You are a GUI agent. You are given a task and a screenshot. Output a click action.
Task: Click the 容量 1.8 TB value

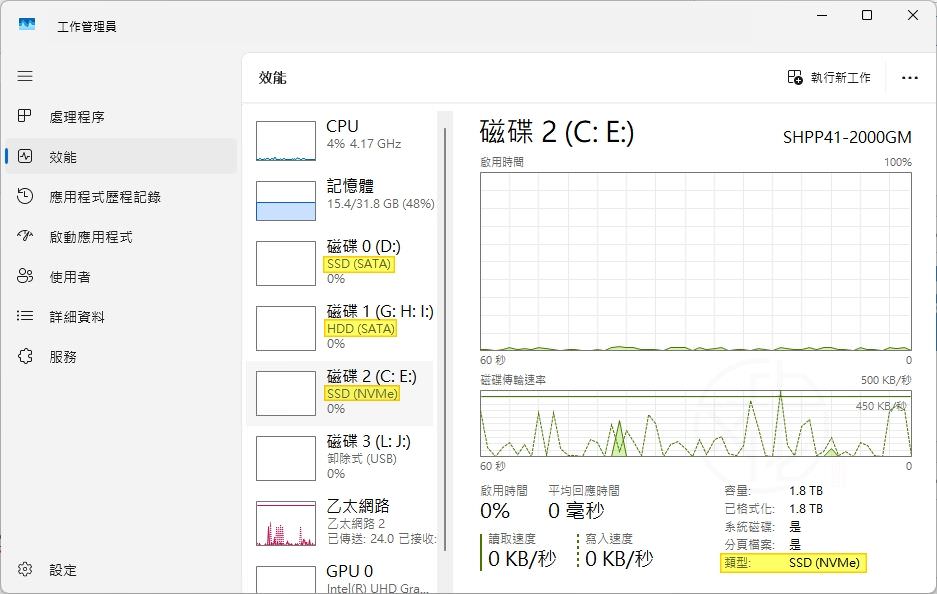[806, 491]
